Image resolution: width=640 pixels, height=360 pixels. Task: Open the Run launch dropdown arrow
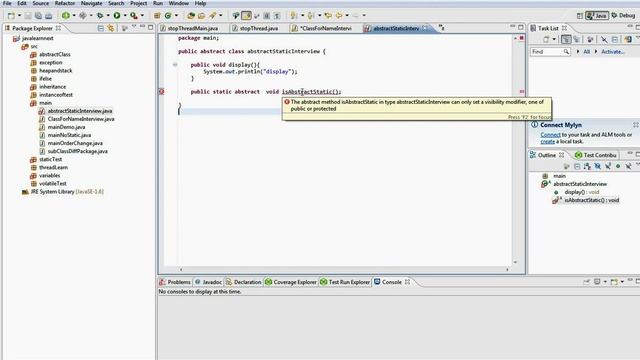click(x=125, y=16)
